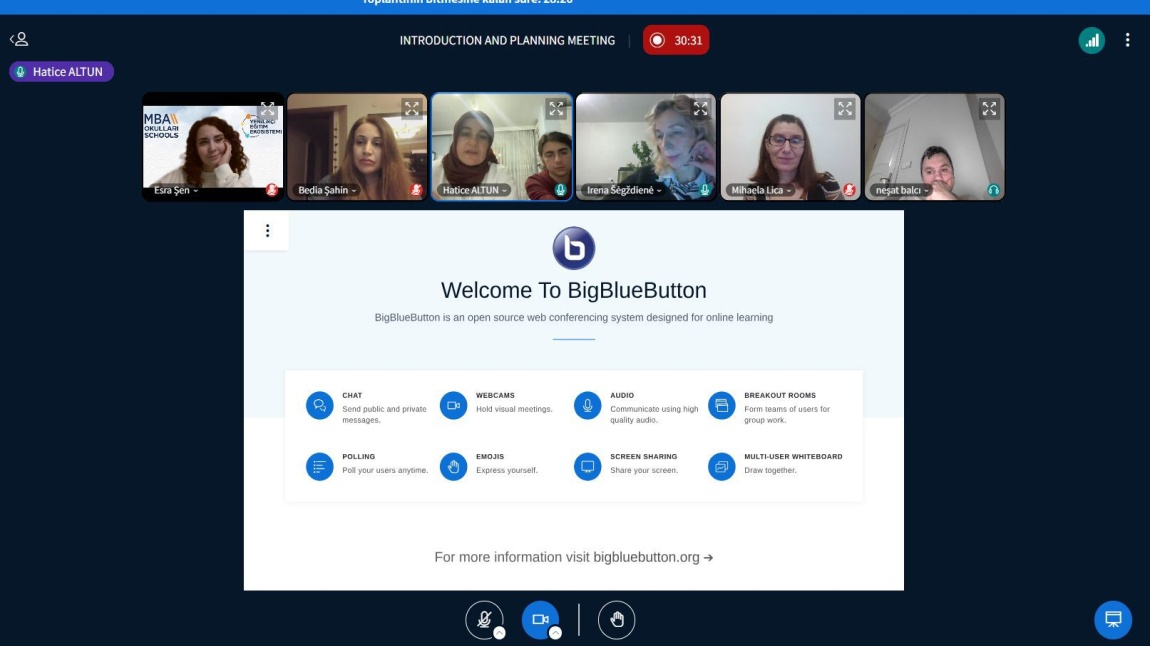Click the INTRODUCTION AND PLANNING MEETING title
1150x646 pixels.
click(508, 40)
